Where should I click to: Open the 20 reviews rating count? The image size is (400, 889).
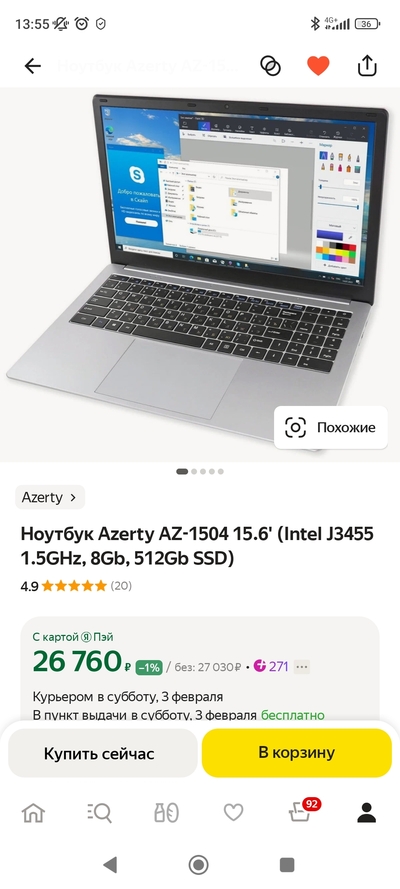pos(121,586)
